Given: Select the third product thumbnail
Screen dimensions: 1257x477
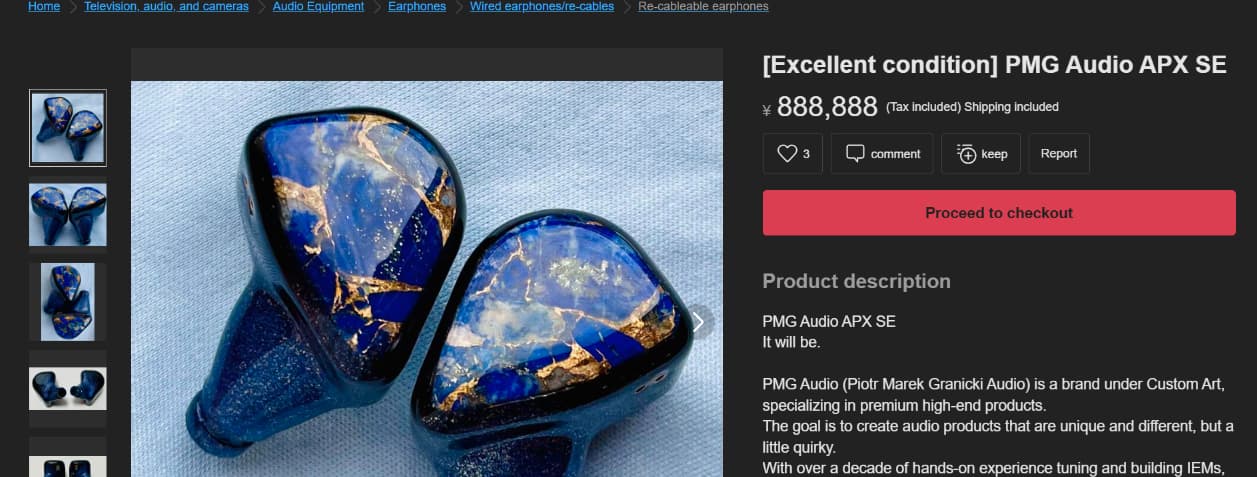Looking at the screenshot, I should (x=68, y=302).
